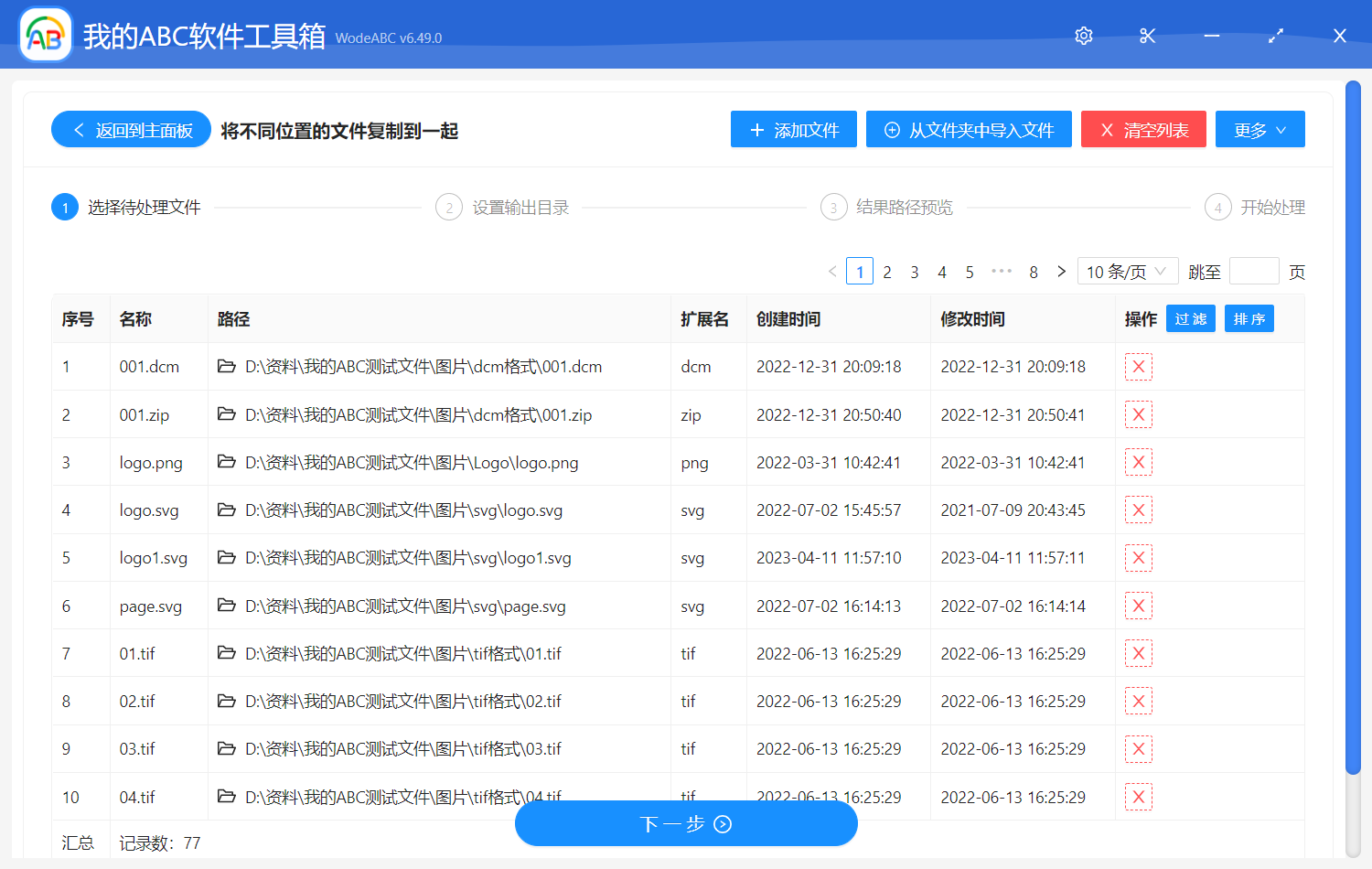The image size is (1372, 869).
Task: Go to next page with the right chevron
Action: point(1061,271)
